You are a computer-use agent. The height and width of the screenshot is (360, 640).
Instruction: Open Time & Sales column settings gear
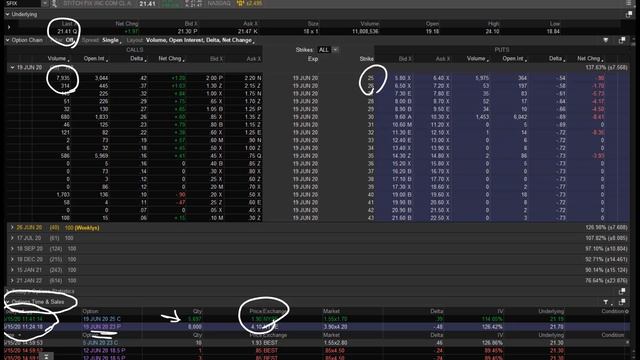pos(627,311)
